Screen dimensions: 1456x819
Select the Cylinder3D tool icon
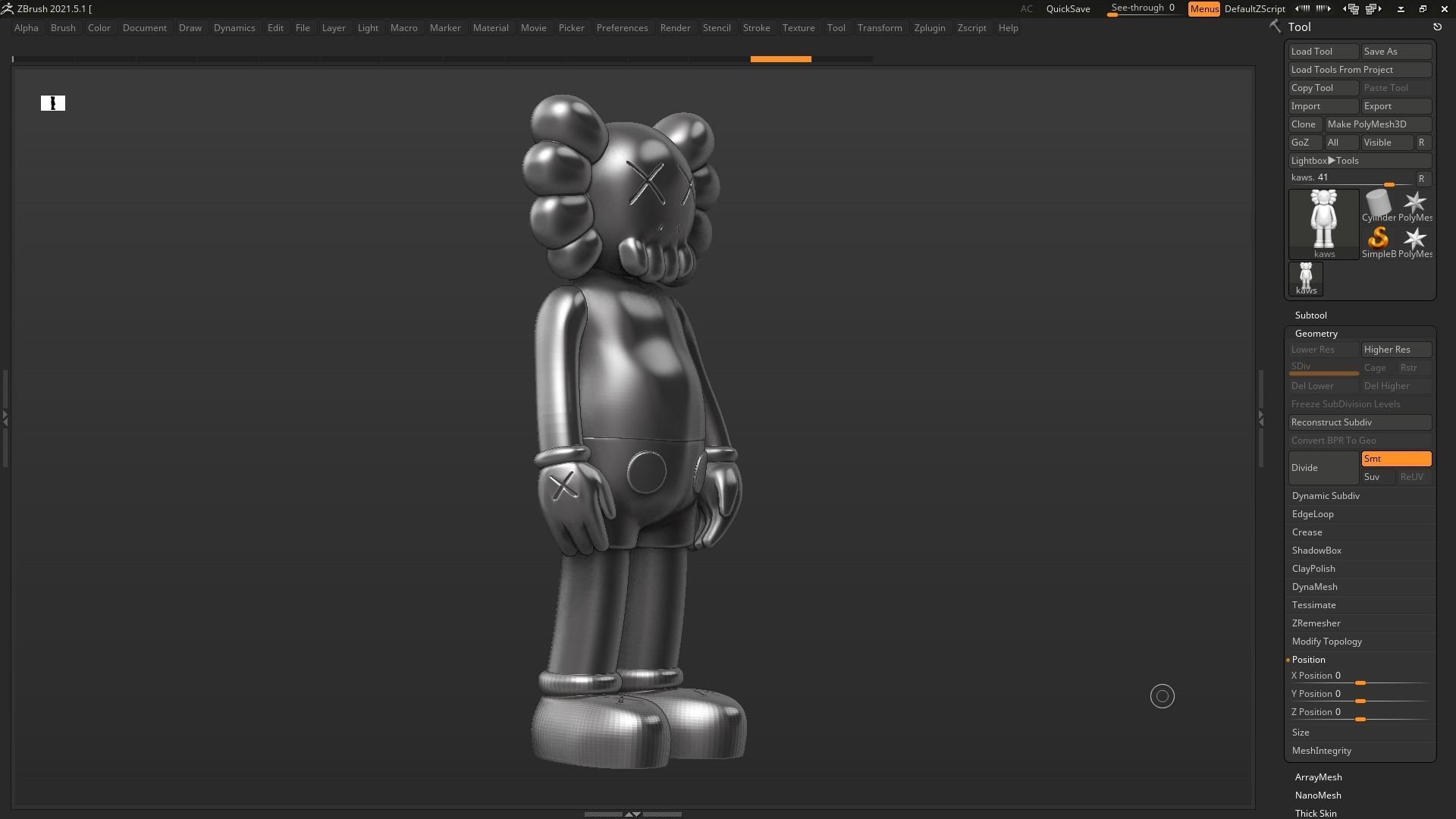(1378, 206)
